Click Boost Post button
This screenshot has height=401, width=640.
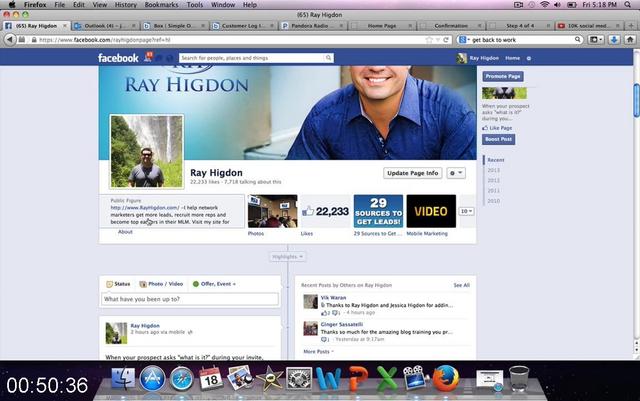pos(498,139)
